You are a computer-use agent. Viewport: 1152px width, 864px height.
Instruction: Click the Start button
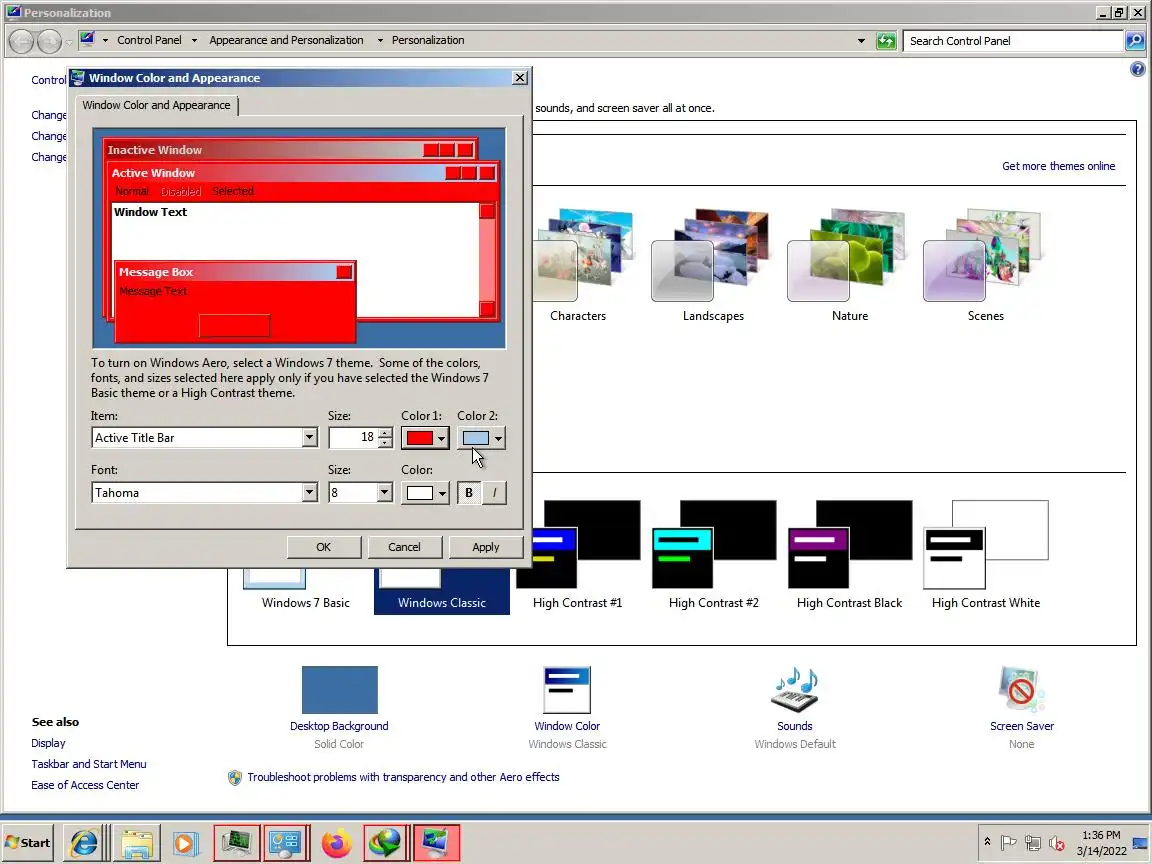28,843
